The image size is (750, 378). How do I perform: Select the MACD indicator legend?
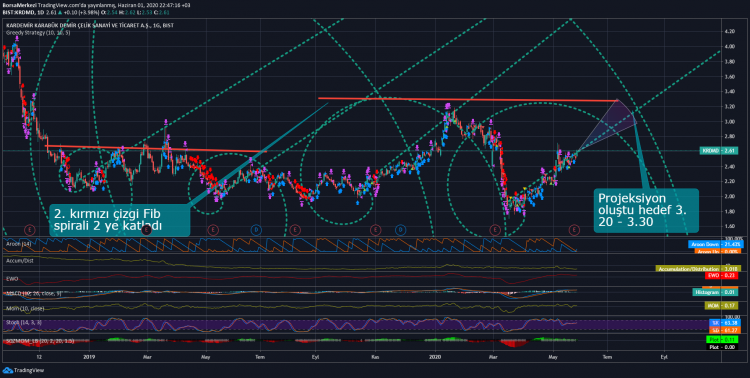pyautogui.click(x=33, y=293)
